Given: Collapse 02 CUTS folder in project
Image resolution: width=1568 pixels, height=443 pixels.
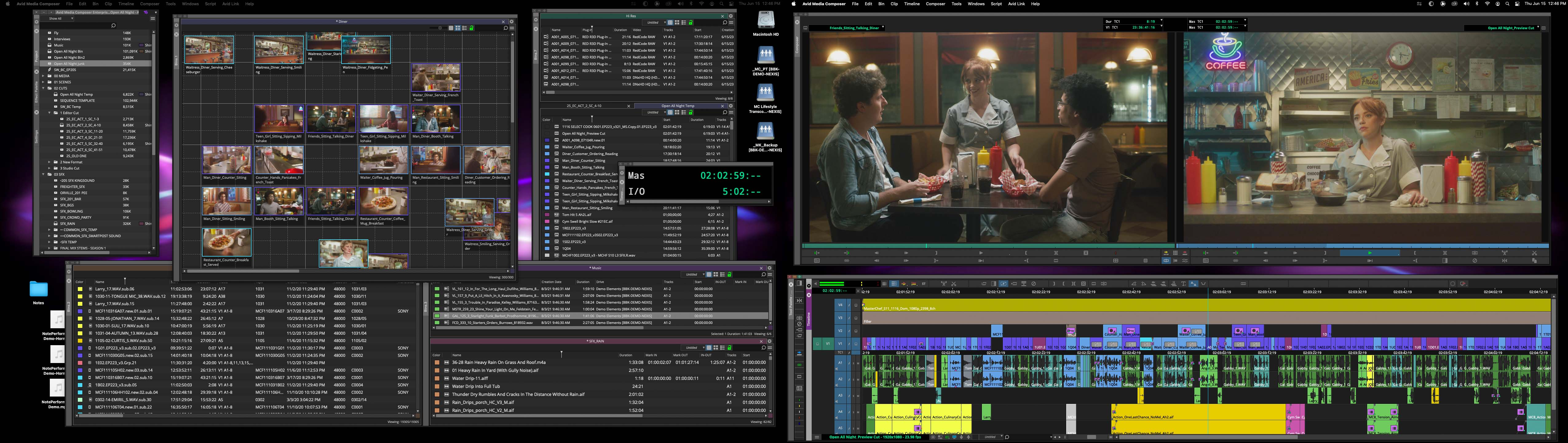Looking at the screenshot, I should tap(43, 88).
